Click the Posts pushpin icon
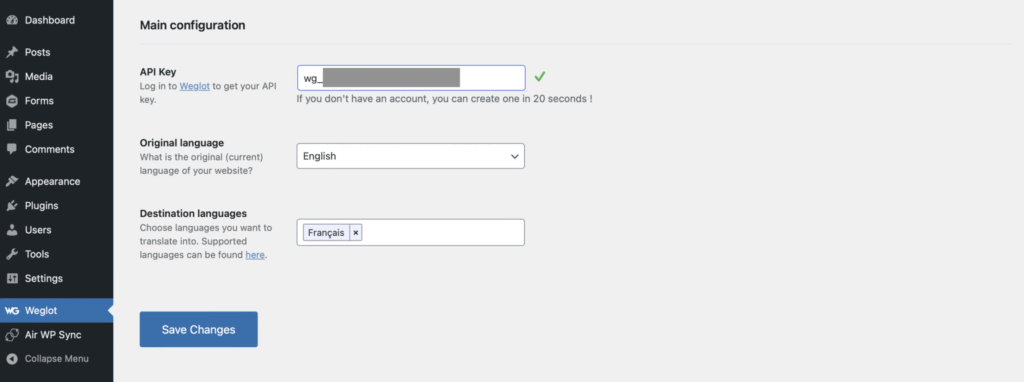 tap(12, 52)
